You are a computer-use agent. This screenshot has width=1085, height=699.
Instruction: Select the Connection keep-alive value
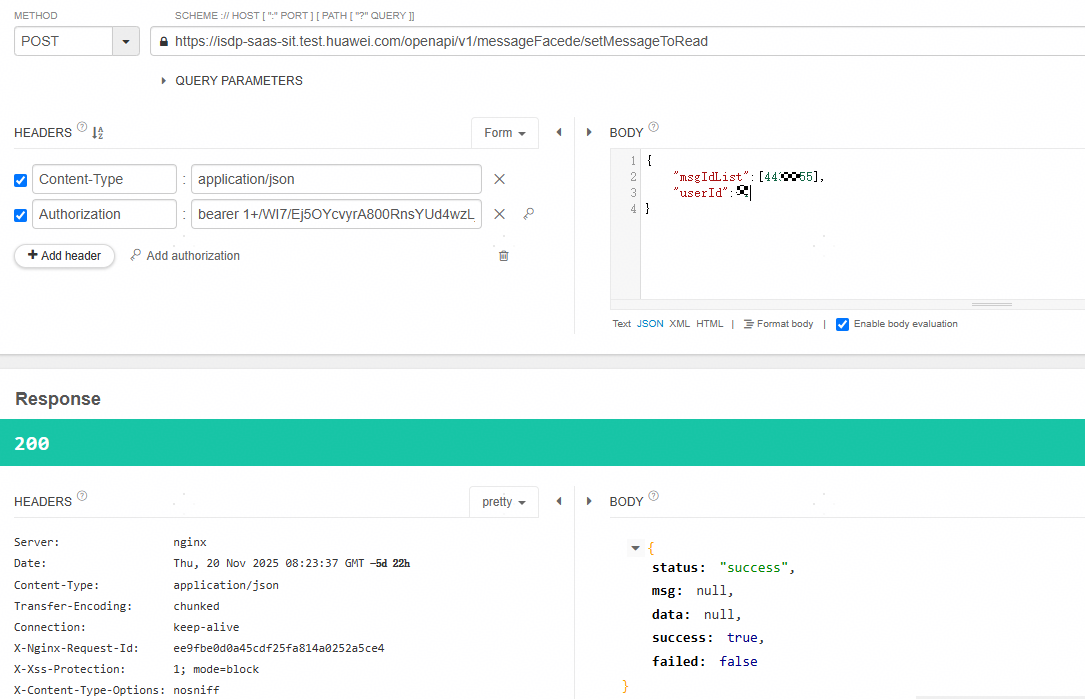206,627
